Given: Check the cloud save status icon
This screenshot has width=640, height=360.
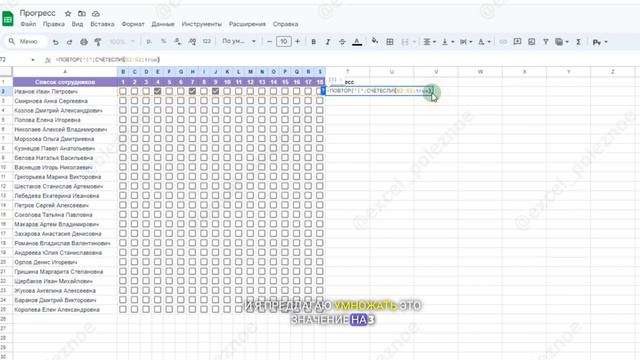Looking at the screenshot, I should [96, 13].
